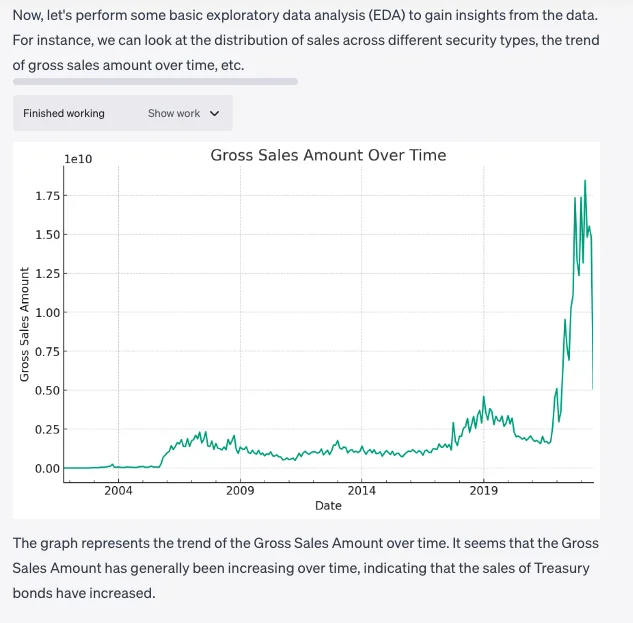Click the Show work label
The image size is (633, 623).
[174, 114]
